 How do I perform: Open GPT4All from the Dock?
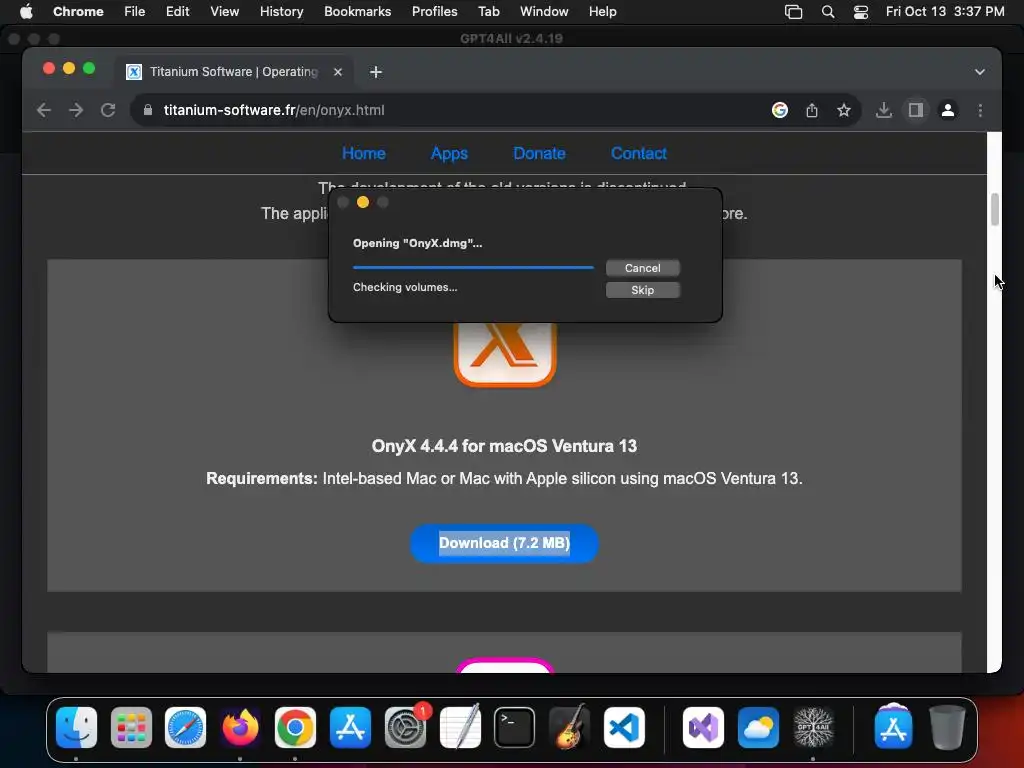[x=813, y=728]
